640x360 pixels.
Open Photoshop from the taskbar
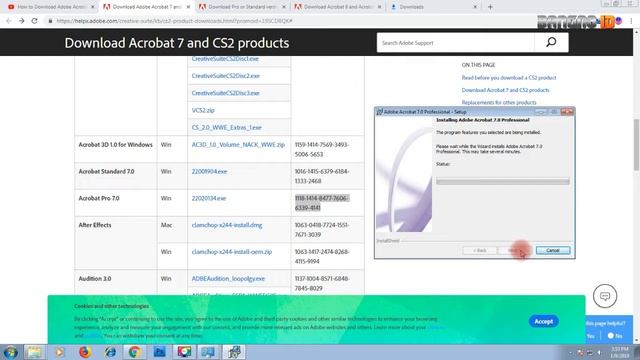(x=160, y=352)
